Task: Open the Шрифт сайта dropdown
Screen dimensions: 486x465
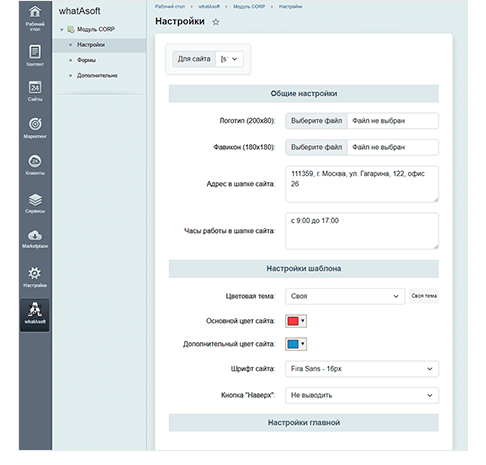Action: click(x=362, y=369)
